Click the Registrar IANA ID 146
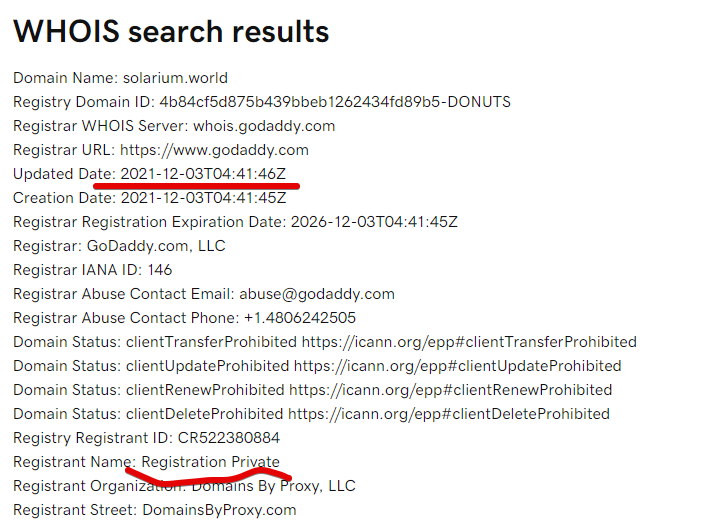The image size is (703, 520). [x=160, y=270]
